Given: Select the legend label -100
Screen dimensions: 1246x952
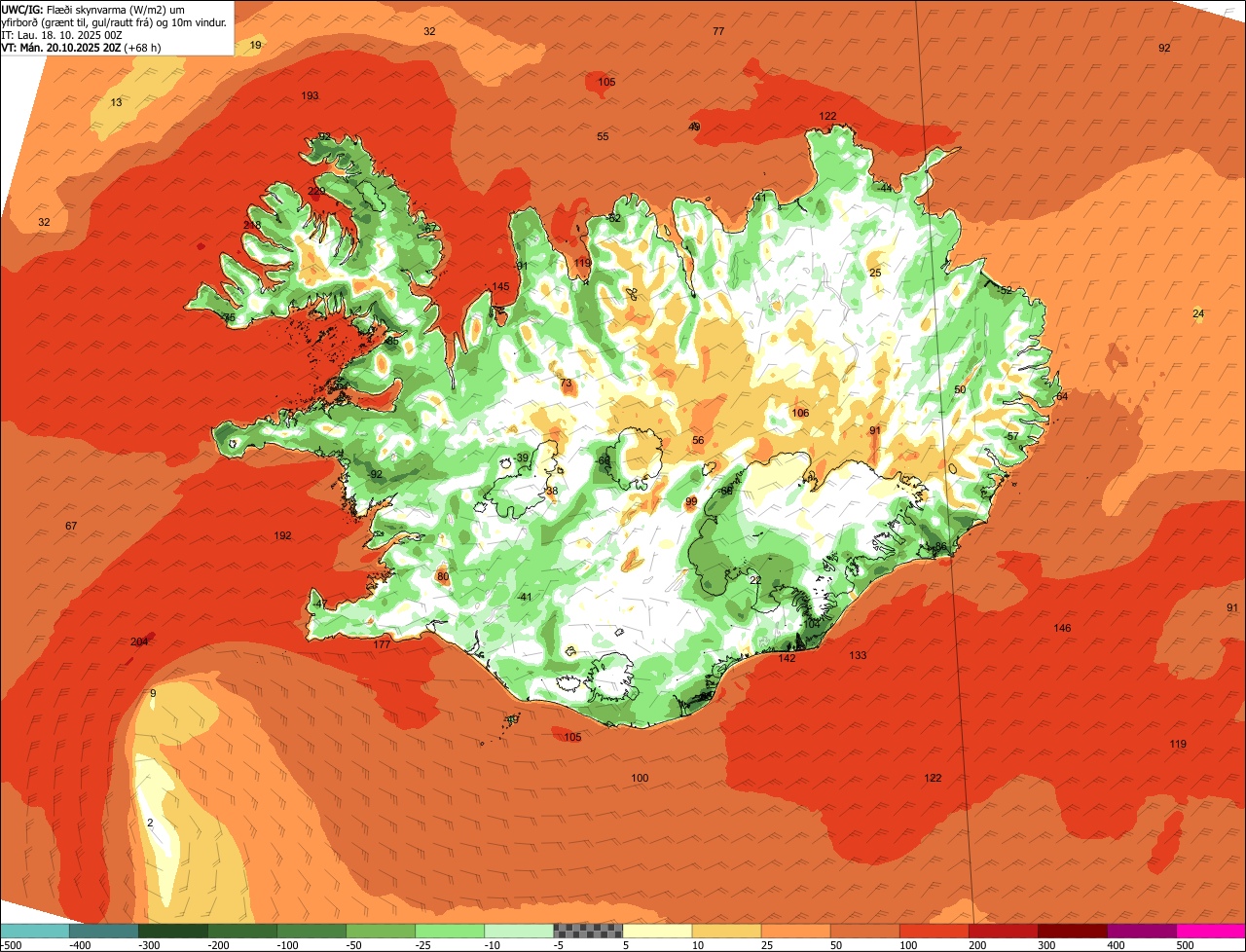Looking at the screenshot, I should [288, 945].
